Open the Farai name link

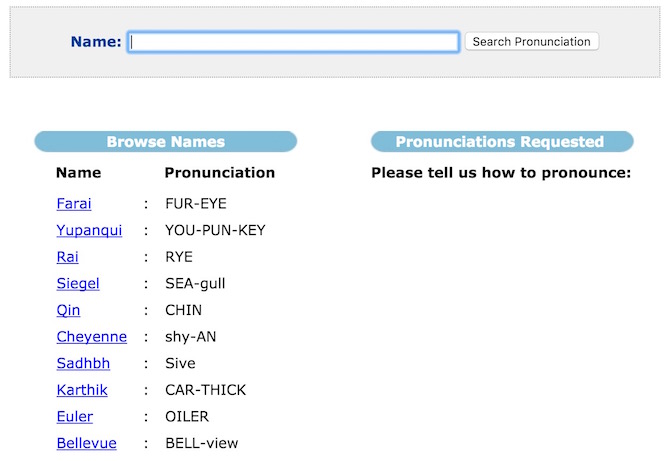74,204
